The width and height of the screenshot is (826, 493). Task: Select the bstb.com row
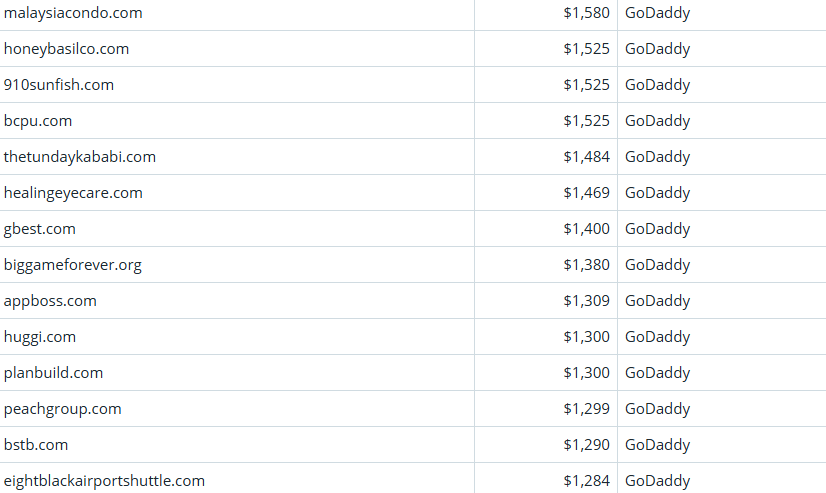36,445
